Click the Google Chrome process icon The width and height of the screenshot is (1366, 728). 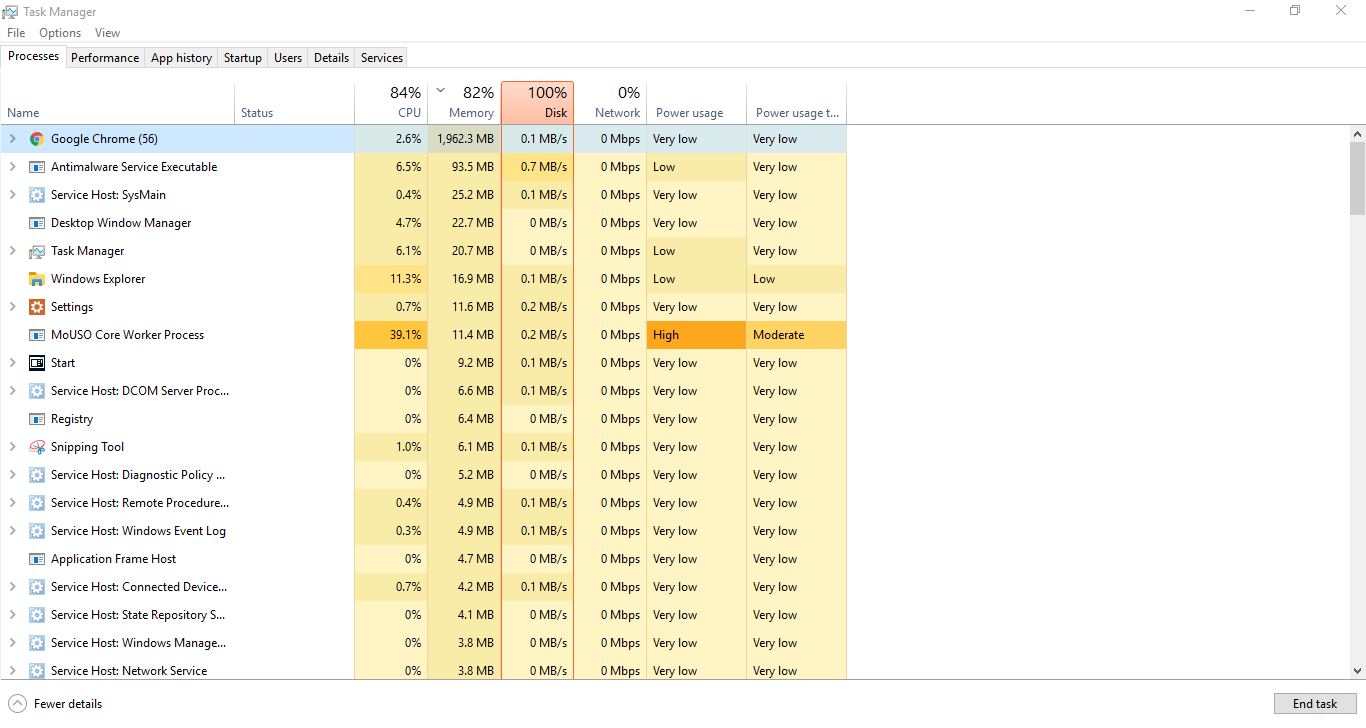[x=37, y=139]
